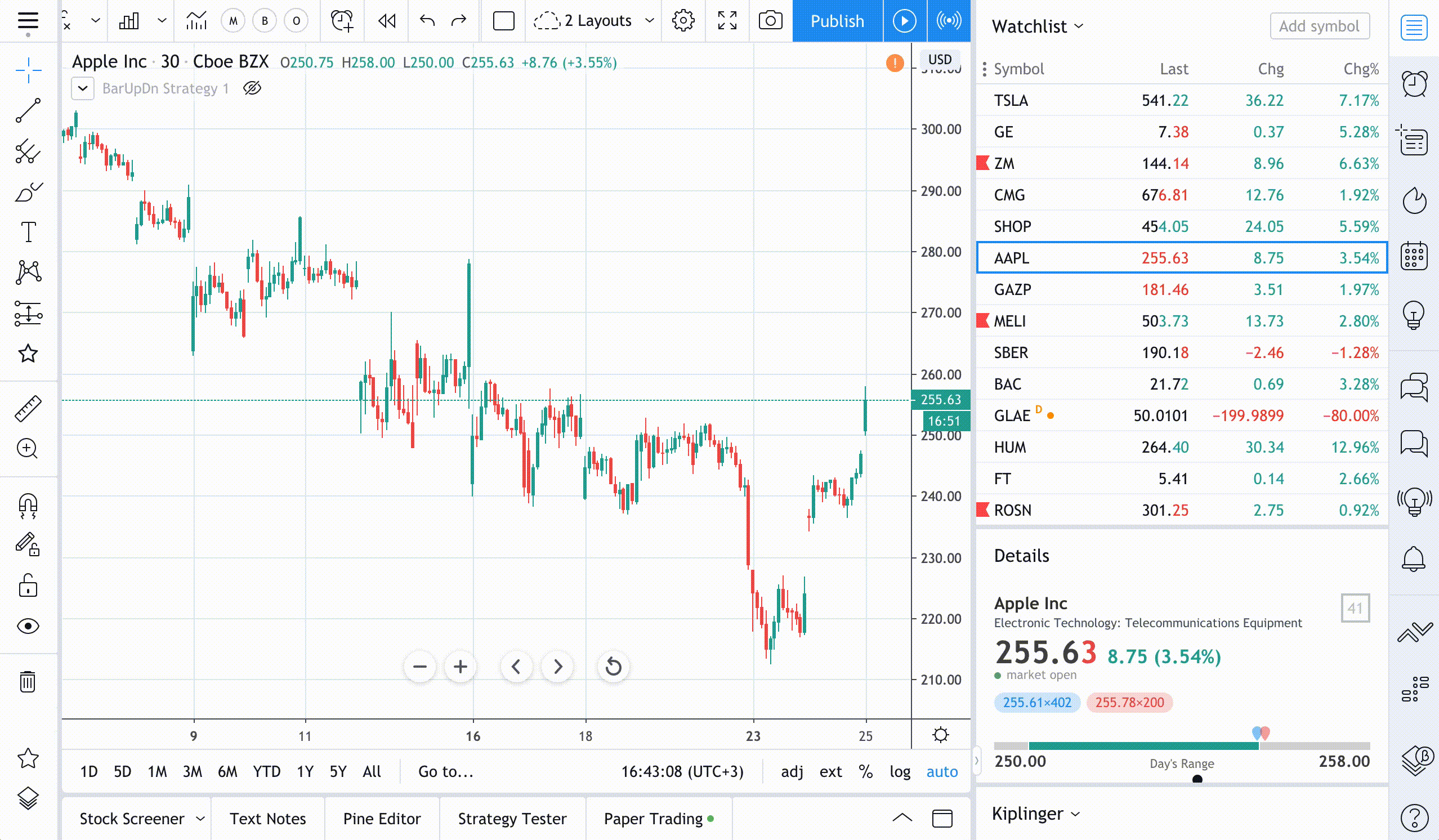Toggle auto scale mode

point(942,771)
